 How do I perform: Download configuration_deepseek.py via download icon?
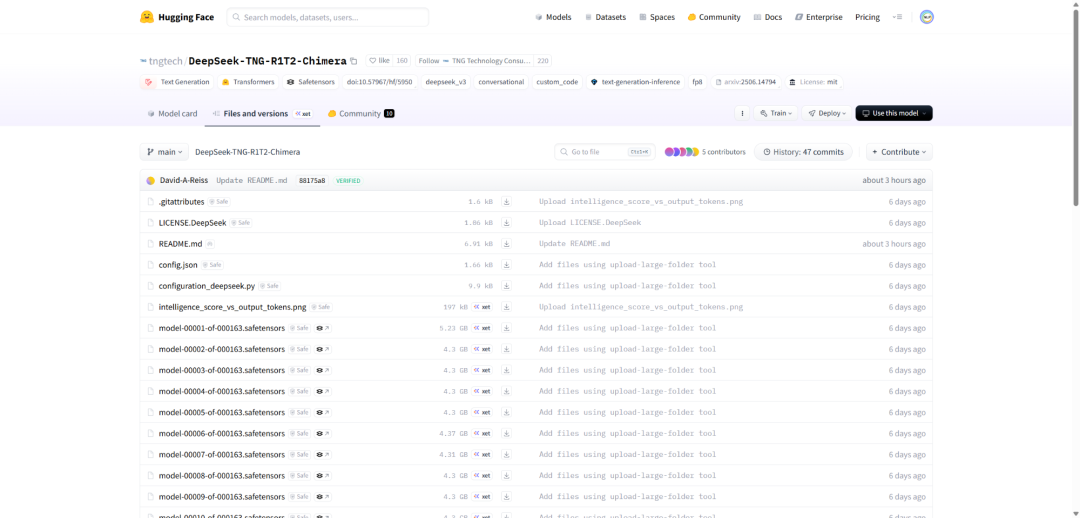[x=506, y=286]
